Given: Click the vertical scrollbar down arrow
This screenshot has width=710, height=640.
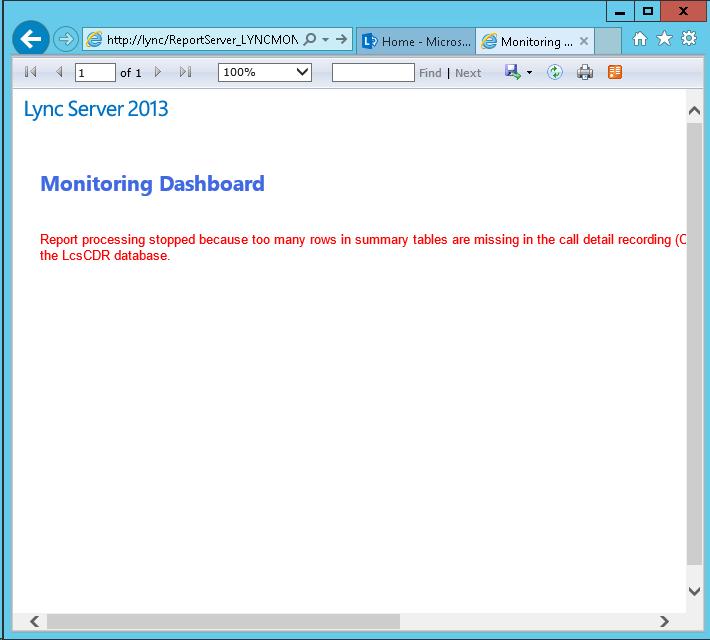Looking at the screenshot, I should [x=694, y=591].
